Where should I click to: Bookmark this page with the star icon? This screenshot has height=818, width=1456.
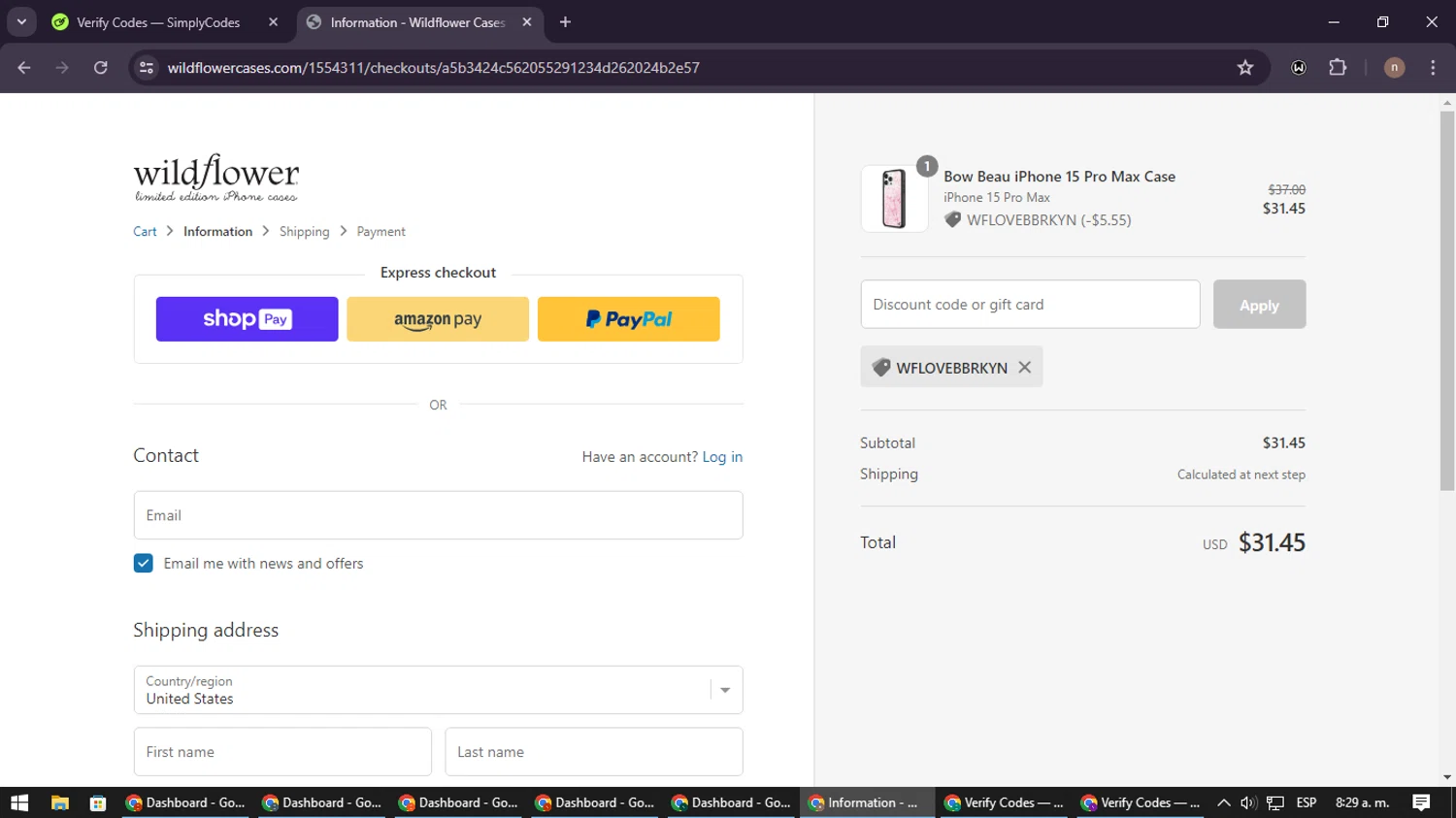pyautogui.click(x=1245, y=68)
